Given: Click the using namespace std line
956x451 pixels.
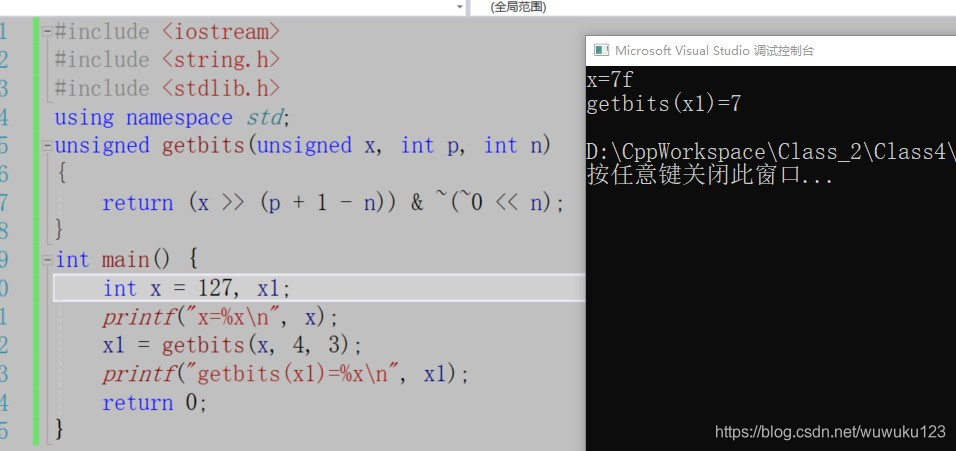Looking at the screenshot, I should (x=172, y=117).
